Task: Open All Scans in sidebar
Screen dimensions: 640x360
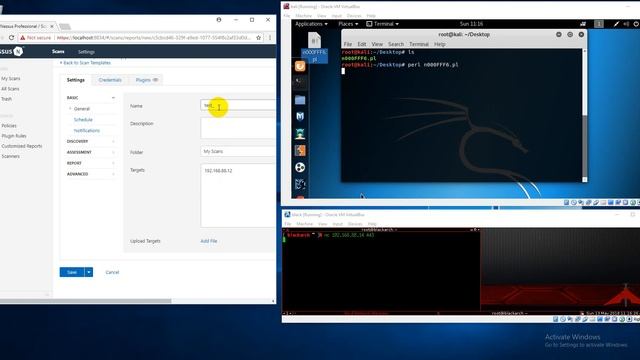Action: point(10,89)
